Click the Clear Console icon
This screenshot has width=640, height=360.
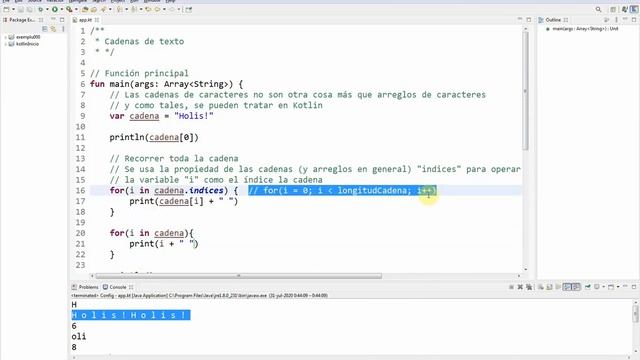point(541,287)
